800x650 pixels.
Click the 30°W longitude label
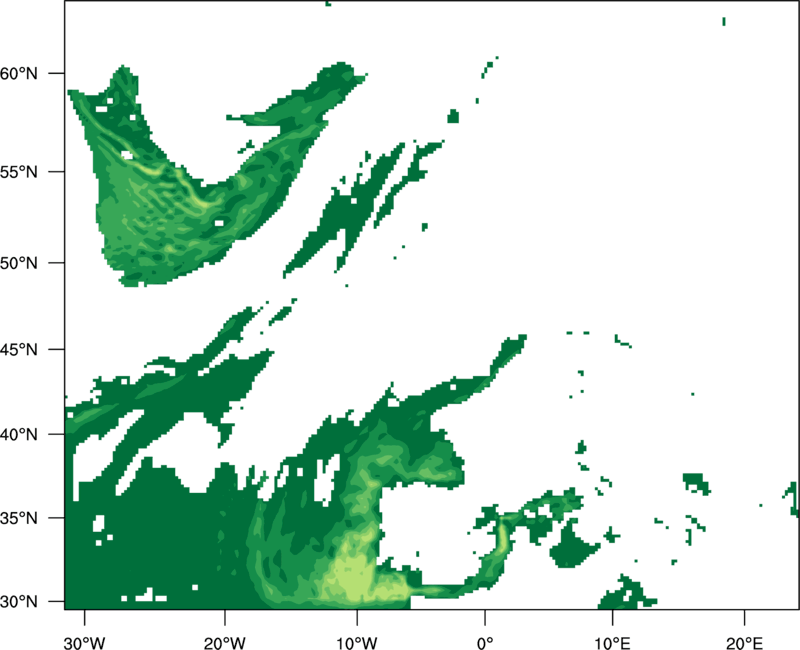pyautogui.click(x=85, y=643)
